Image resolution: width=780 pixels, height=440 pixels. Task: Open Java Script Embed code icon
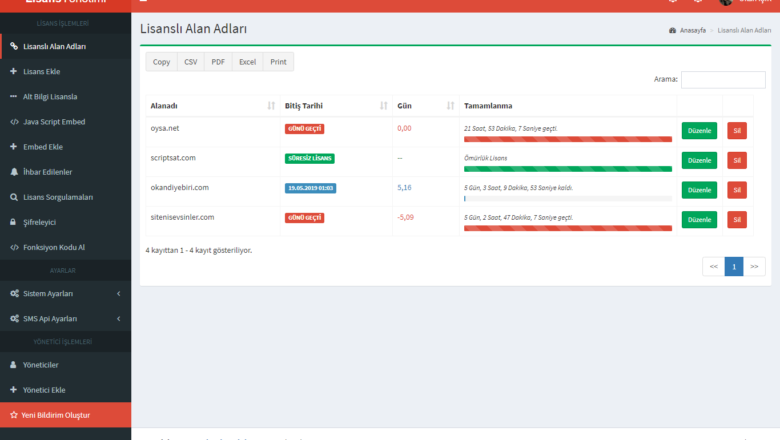pyautogui.click(x=13, y=121)
